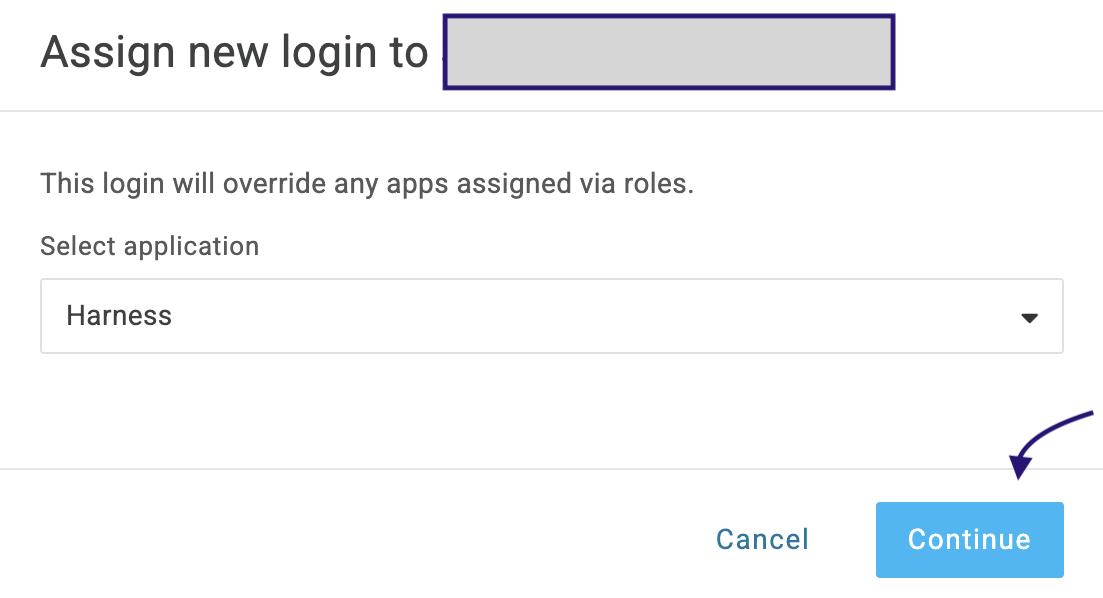Click the "Assign new login to" heading
Screen dimensions: 1103x598
[234, 52]
